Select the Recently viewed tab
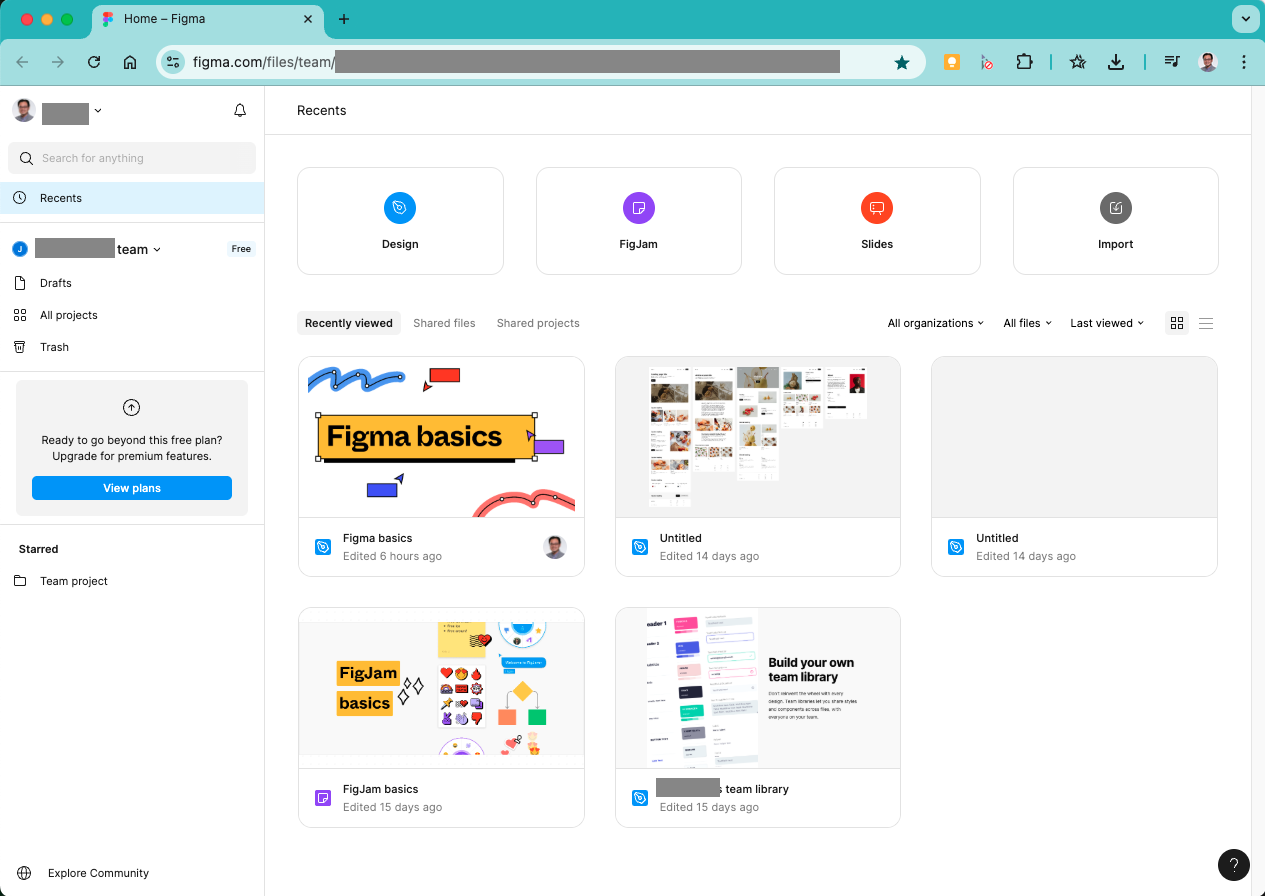 (x=349, y=323)
